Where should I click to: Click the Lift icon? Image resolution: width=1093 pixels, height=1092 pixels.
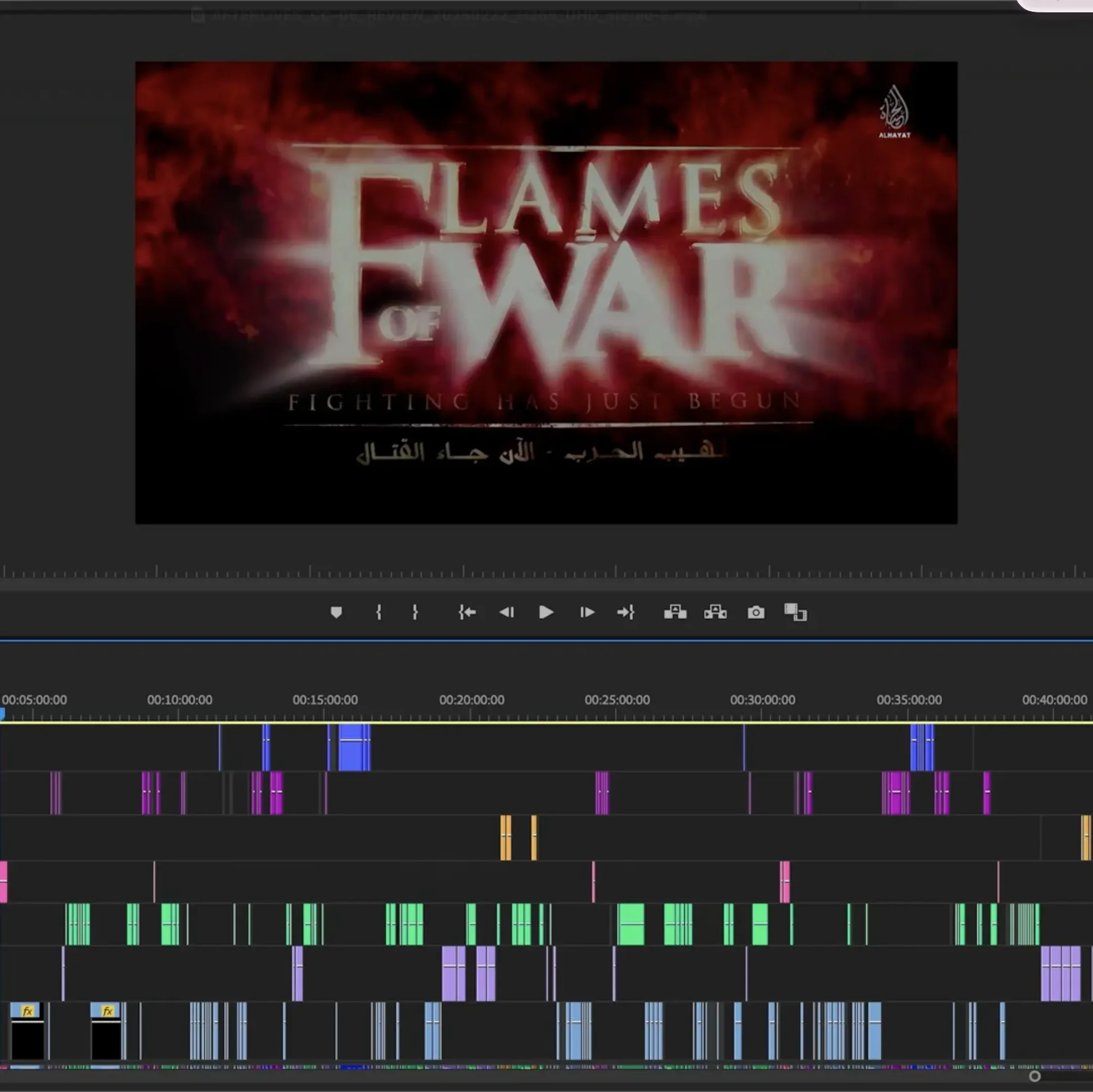[675, 612]
